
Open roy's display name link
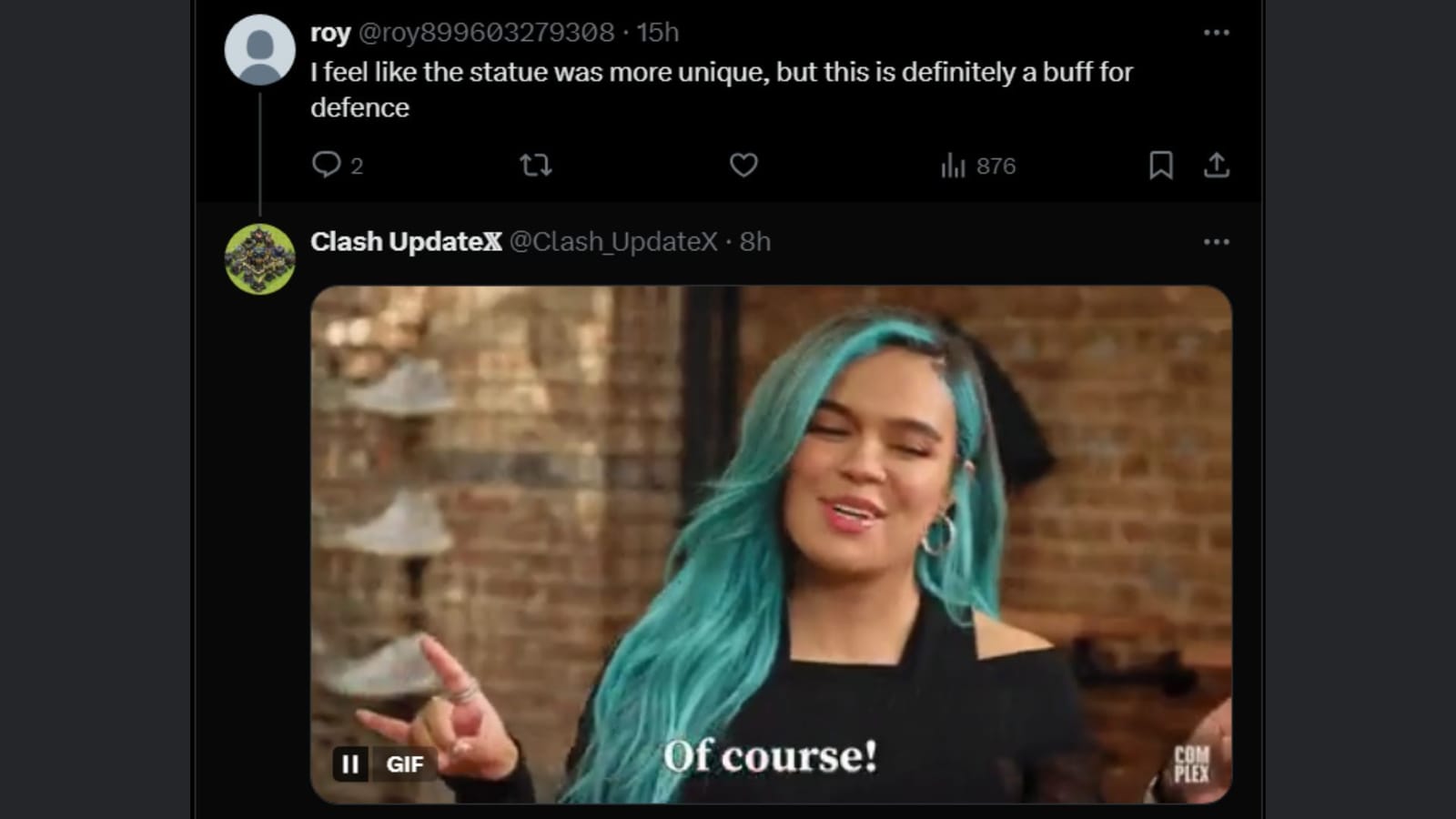click(329, 33)
